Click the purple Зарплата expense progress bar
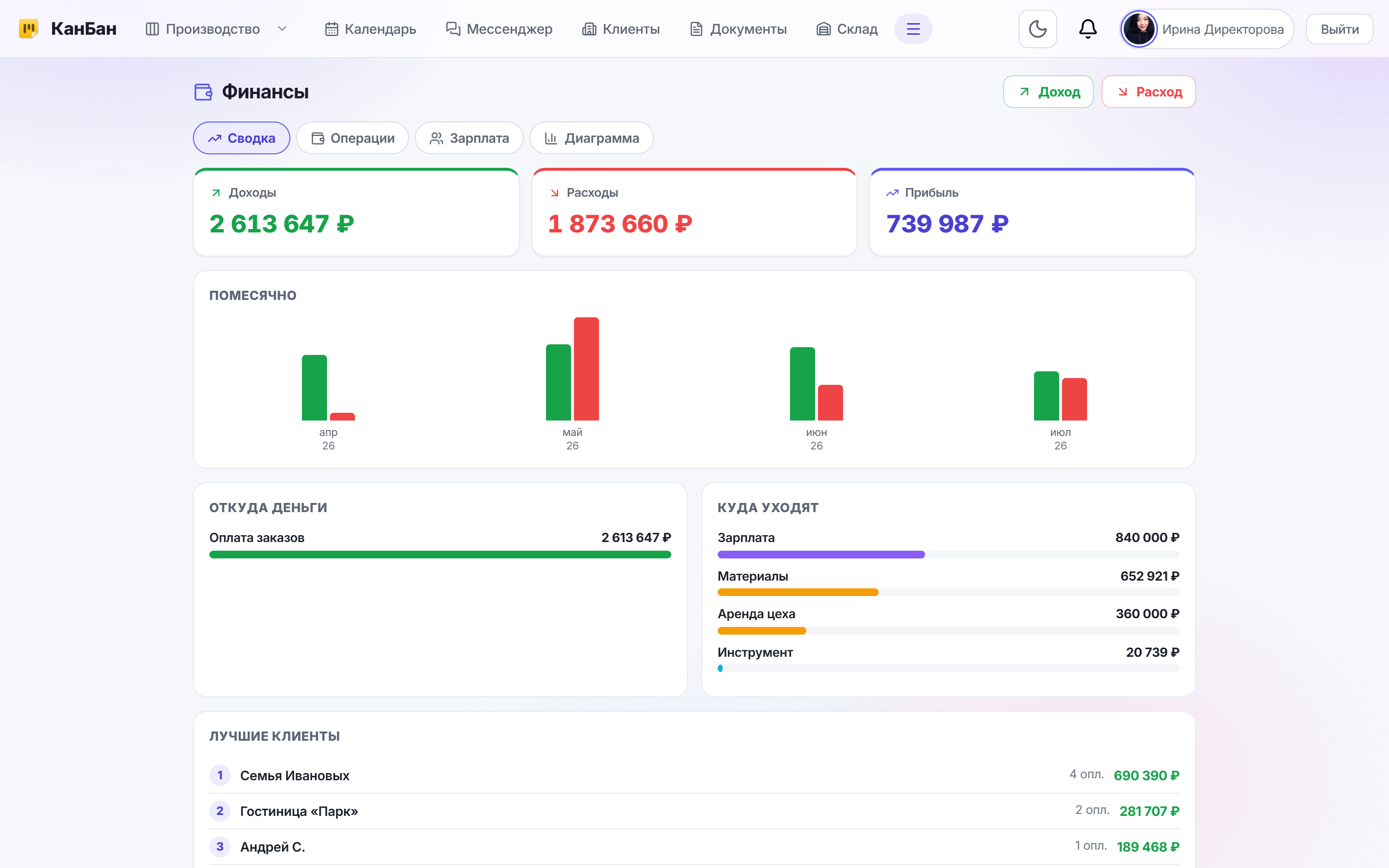Screen dimensions: 1389x868 [821, 555]
